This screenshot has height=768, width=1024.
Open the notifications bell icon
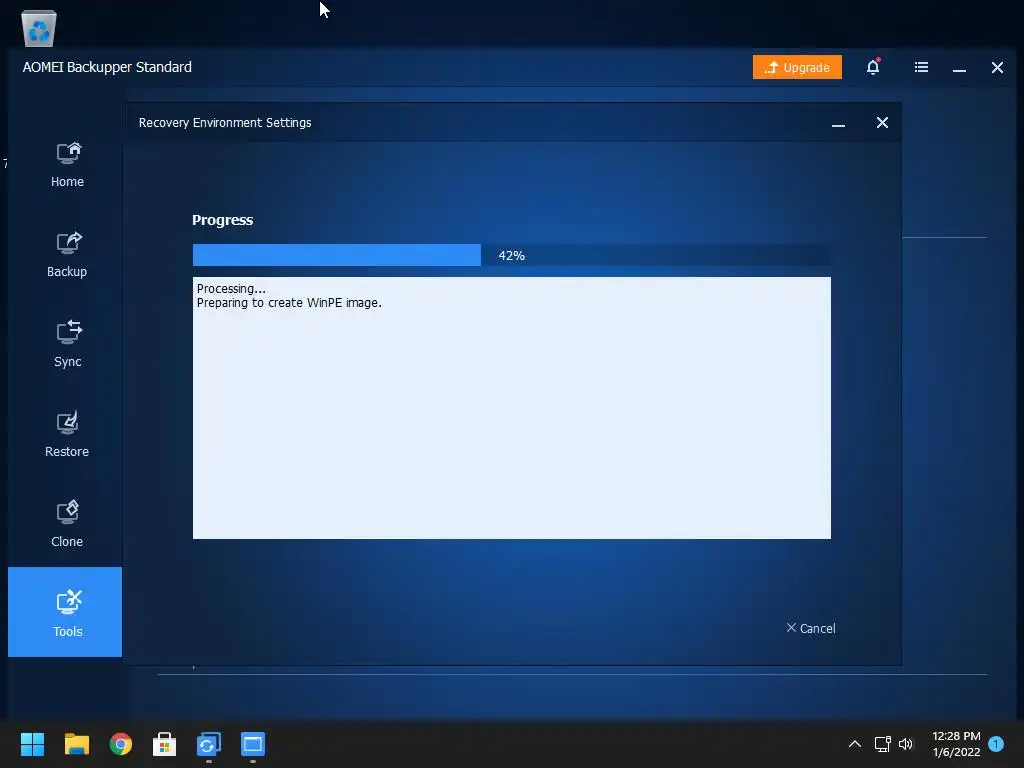(x=873, y=67)
